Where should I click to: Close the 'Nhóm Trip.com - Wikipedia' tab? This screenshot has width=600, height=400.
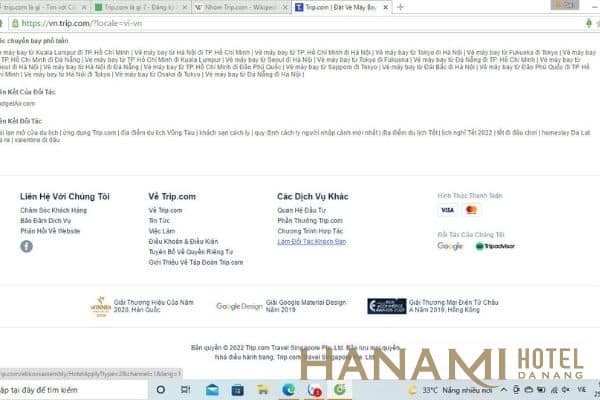click(x=285, y=7)
